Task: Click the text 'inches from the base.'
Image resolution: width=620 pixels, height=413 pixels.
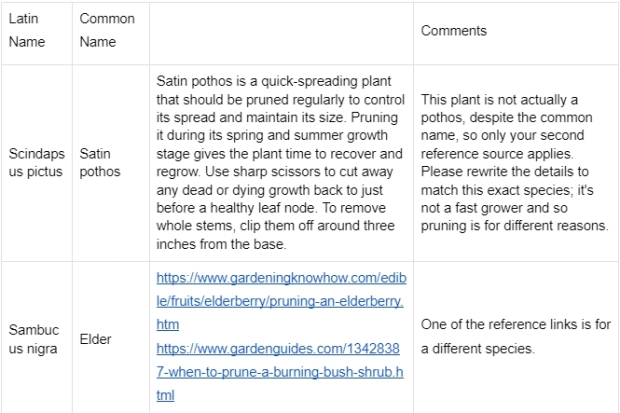Action: click(x=221, y=244)
